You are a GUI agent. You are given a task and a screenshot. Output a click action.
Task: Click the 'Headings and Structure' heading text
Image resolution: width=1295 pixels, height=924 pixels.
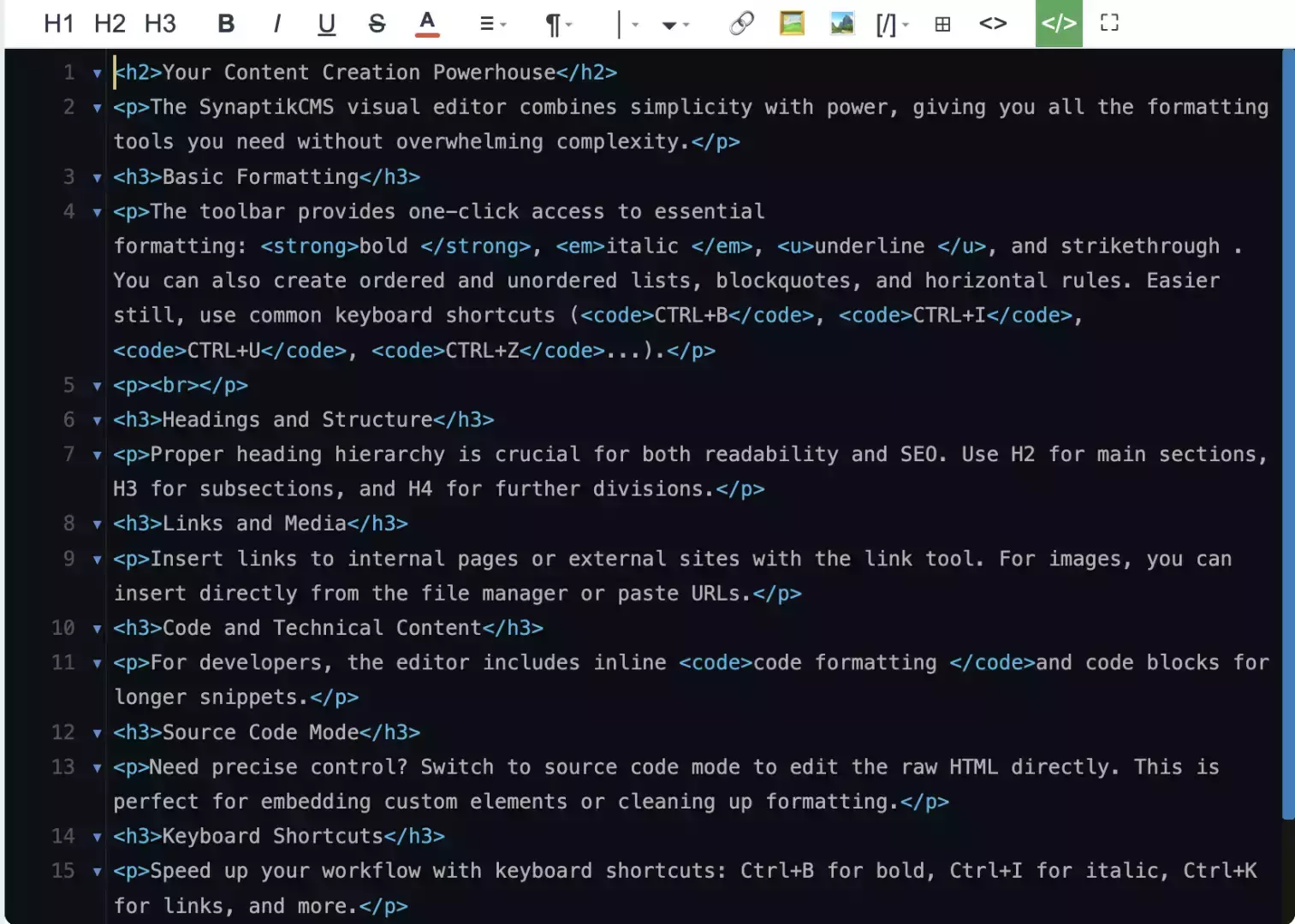(298, 419)
